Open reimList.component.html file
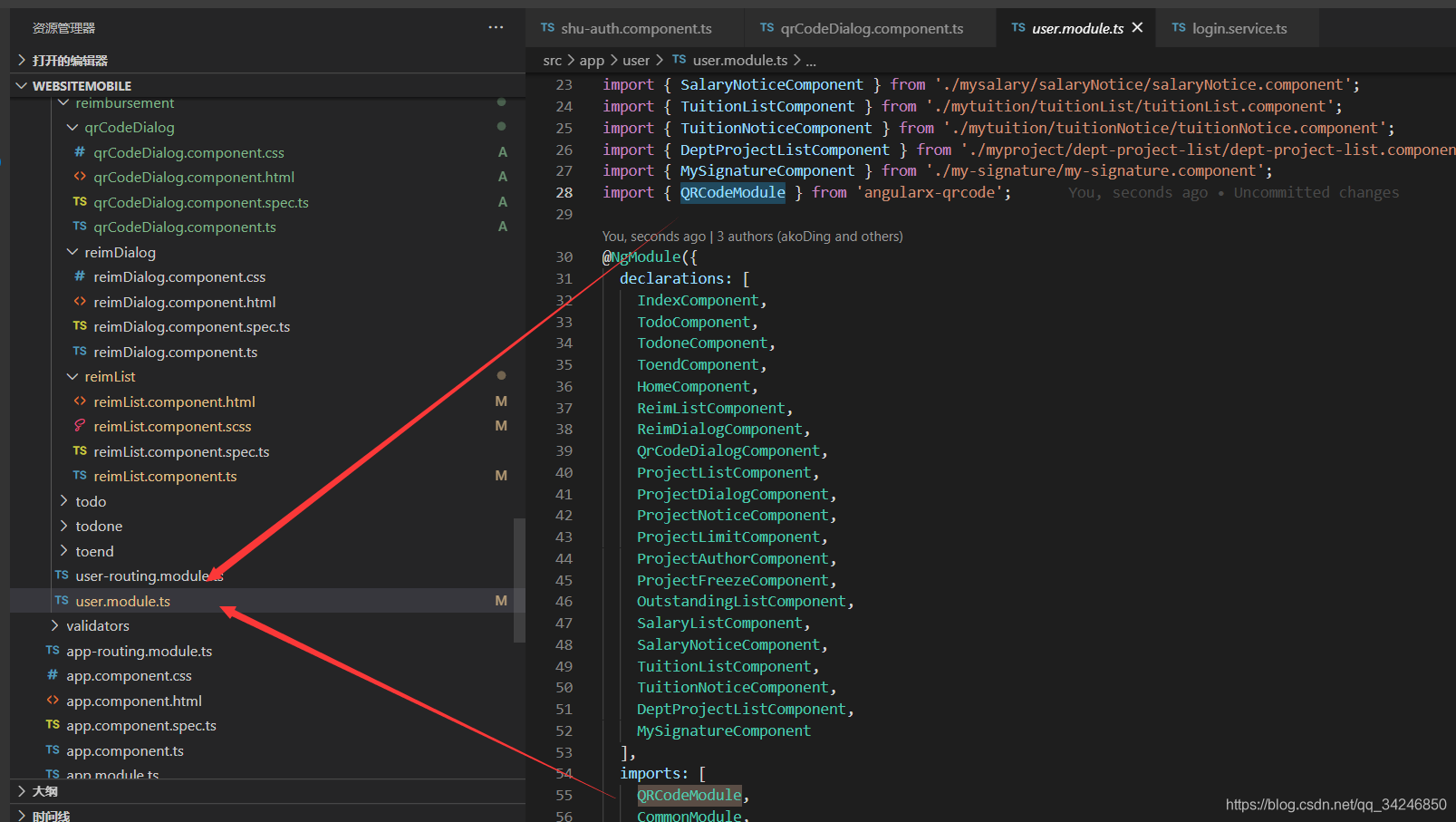 [x=174, y=401]
